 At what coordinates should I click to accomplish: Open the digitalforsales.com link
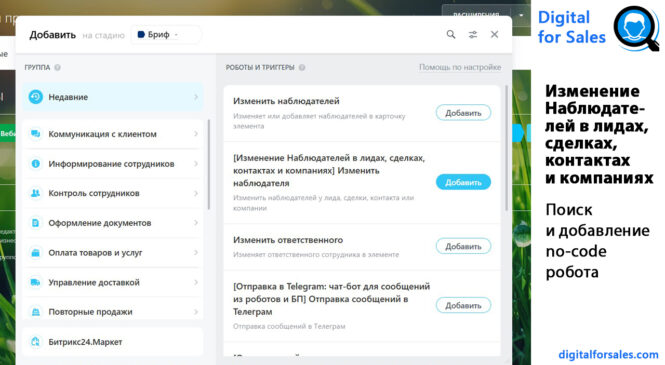[608, 354]
